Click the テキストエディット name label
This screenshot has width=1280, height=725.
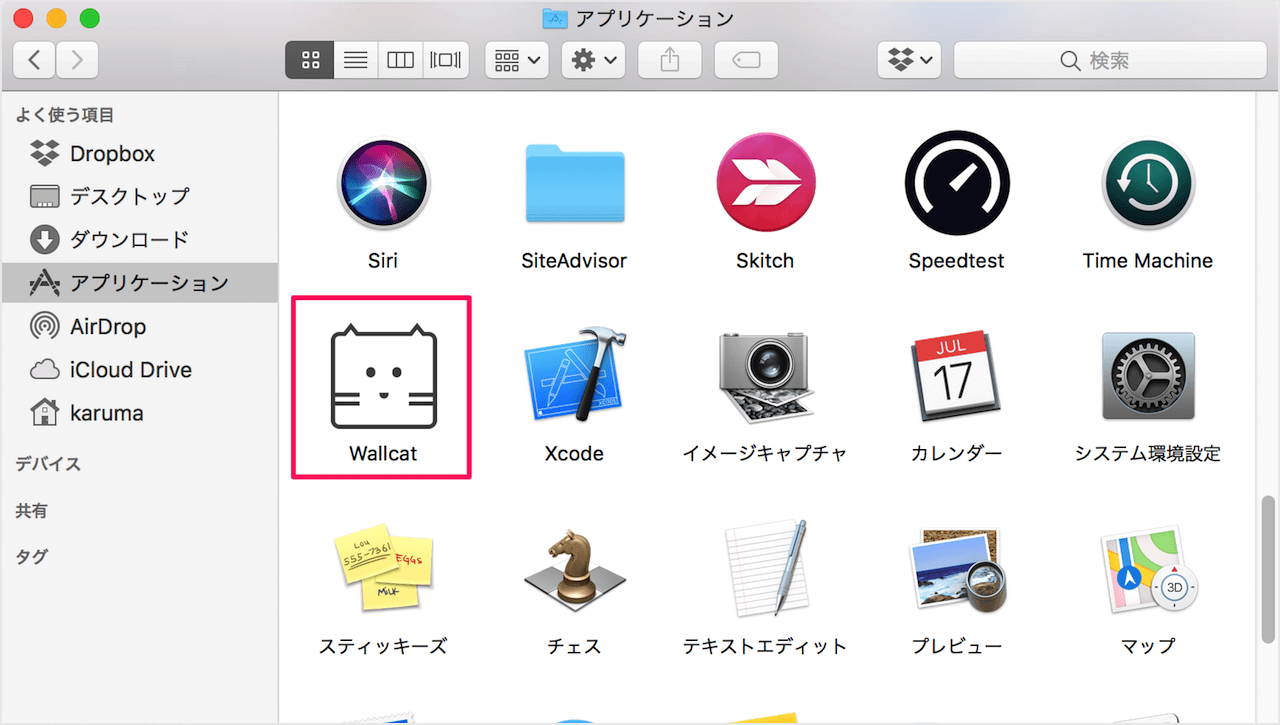pyautogui.click(x=765, y=646)
